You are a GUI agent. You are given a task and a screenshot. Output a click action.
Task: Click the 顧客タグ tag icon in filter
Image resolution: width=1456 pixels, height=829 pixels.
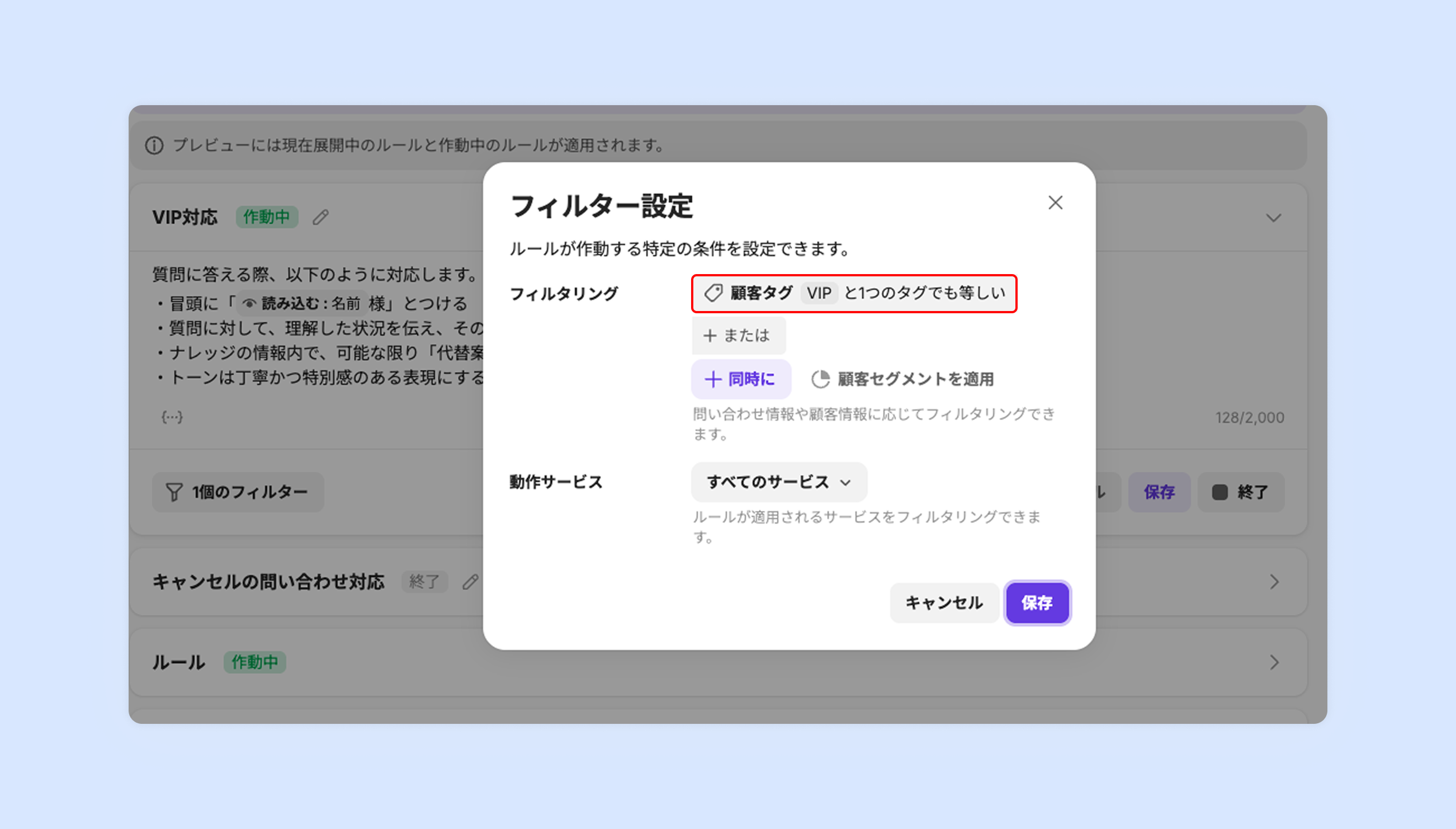pyautogui.click(x=713, y=293)
